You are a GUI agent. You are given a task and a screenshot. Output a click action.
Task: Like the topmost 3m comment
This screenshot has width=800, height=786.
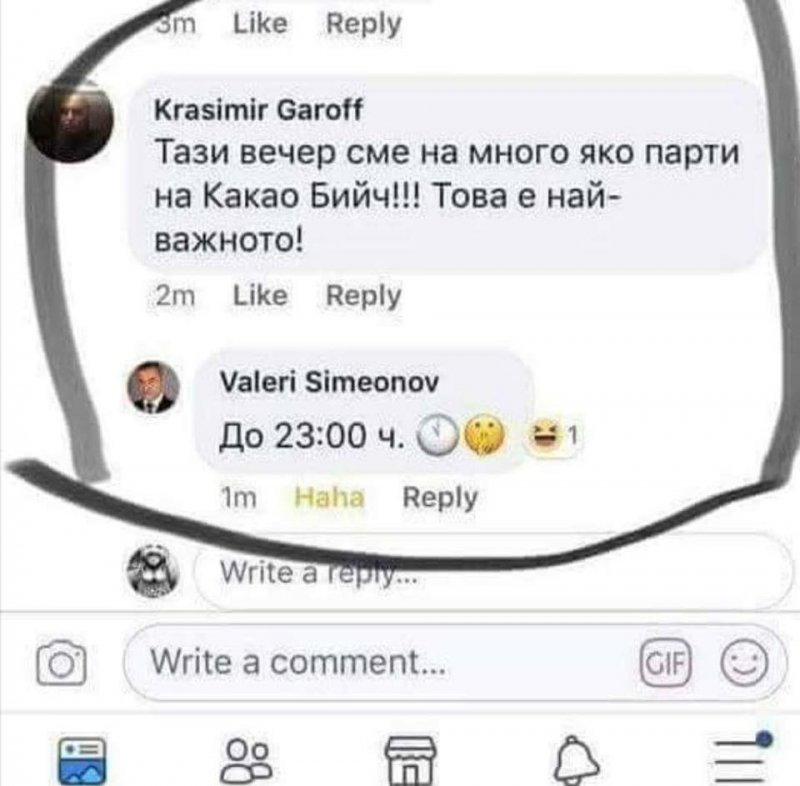pos(260,23)
